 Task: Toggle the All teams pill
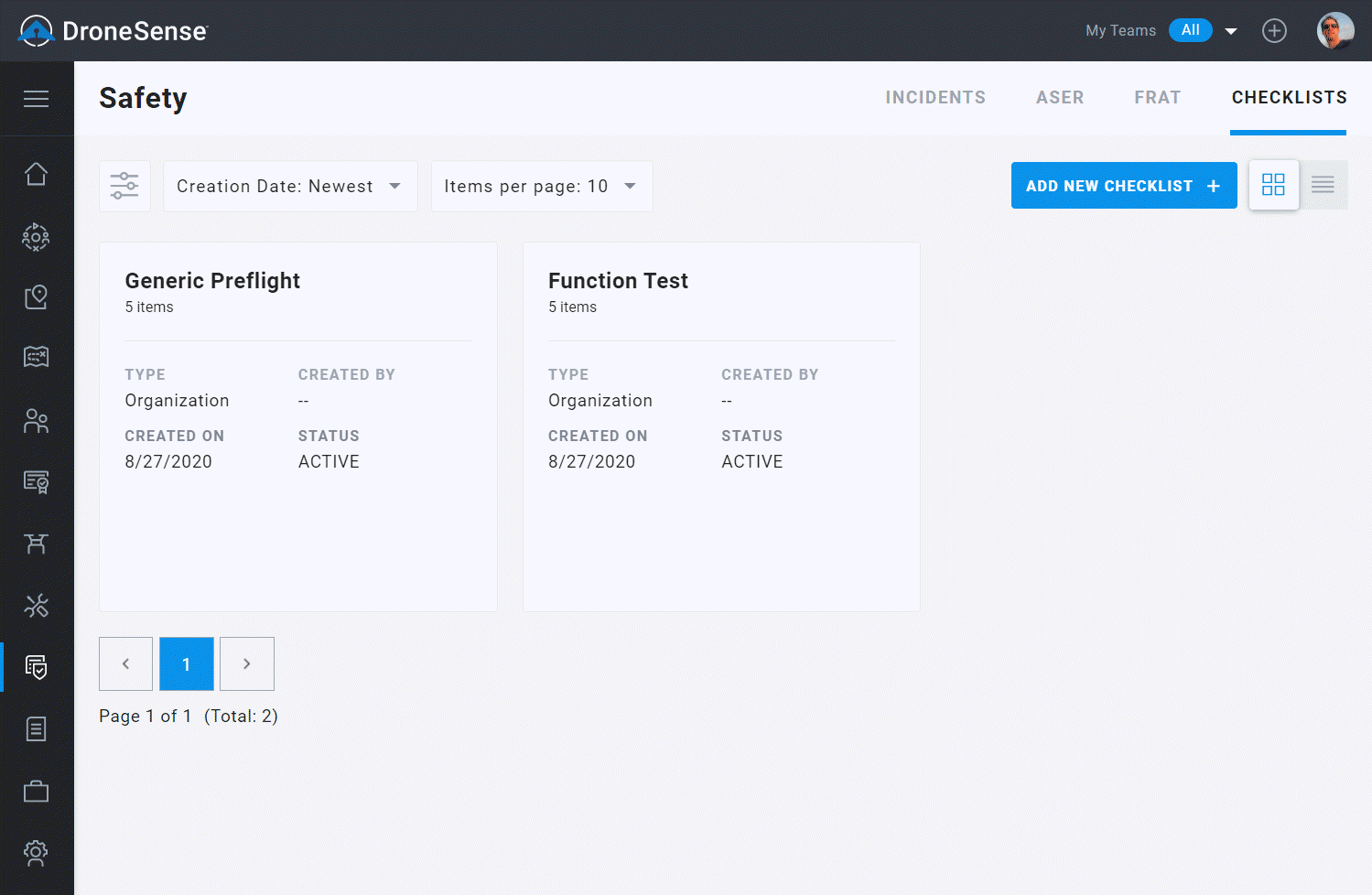click(1190, 30)
